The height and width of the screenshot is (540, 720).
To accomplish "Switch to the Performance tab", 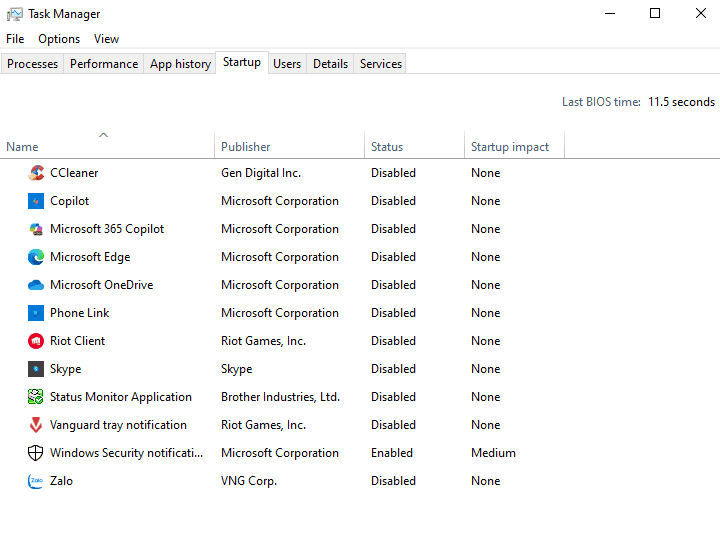I will 104,64.
